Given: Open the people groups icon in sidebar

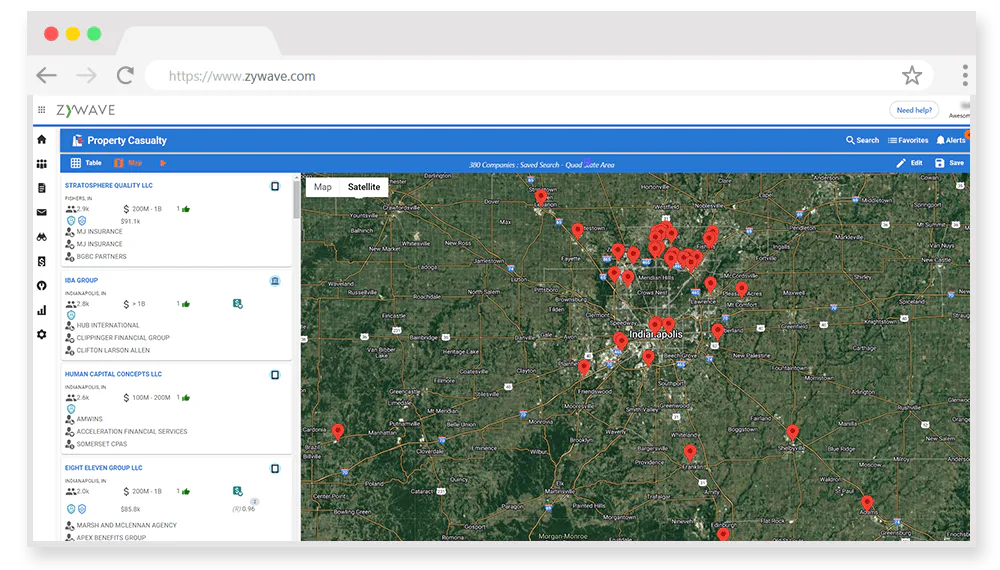Looking at the screenshot, I should (41, 164).
